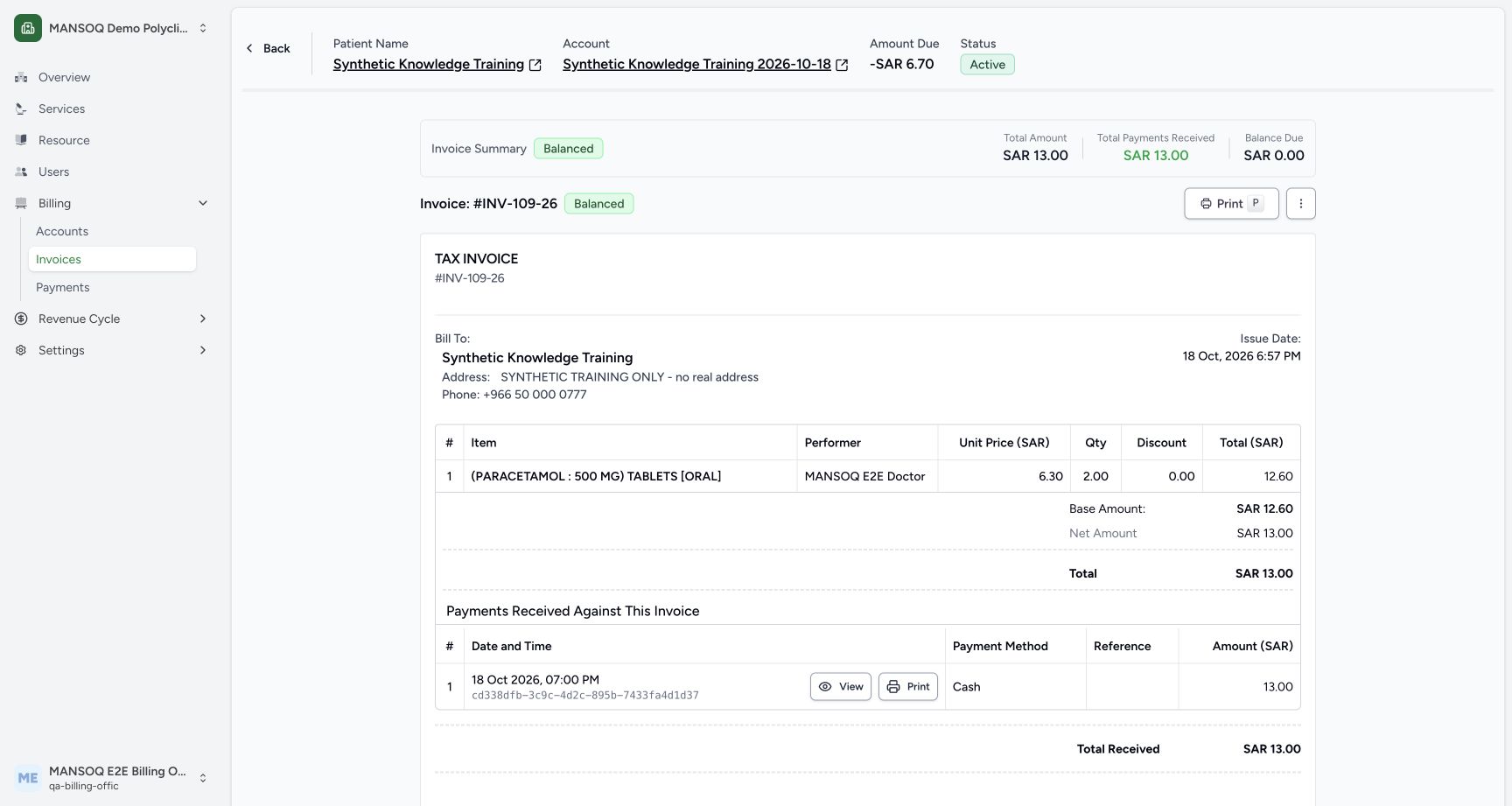The width and height of the screenshot is (1512, 806).
Task: Click the Users sidebar icon
Action: click(21, 172)
